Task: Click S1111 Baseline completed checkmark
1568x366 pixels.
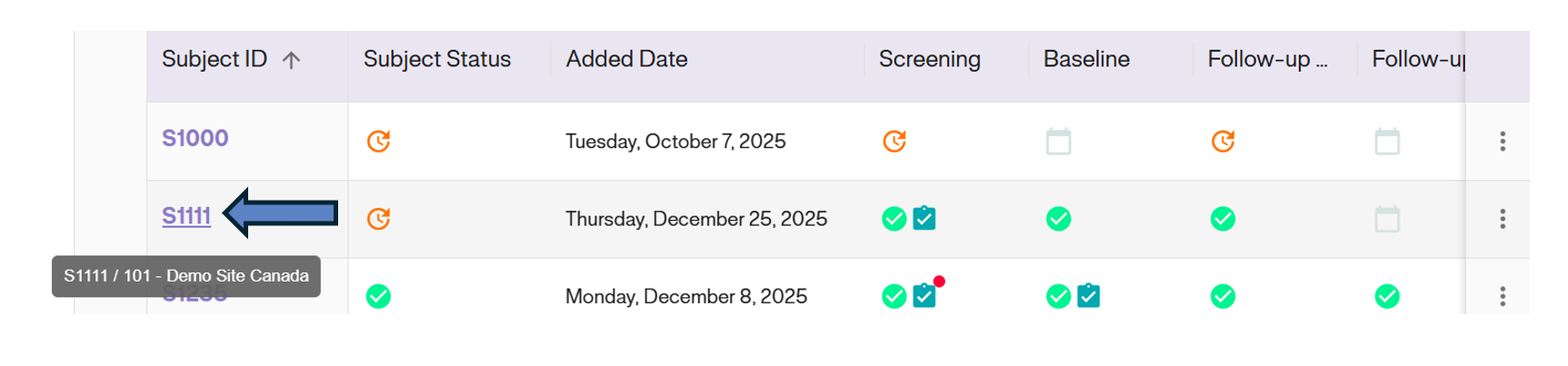Action: 1058,219
